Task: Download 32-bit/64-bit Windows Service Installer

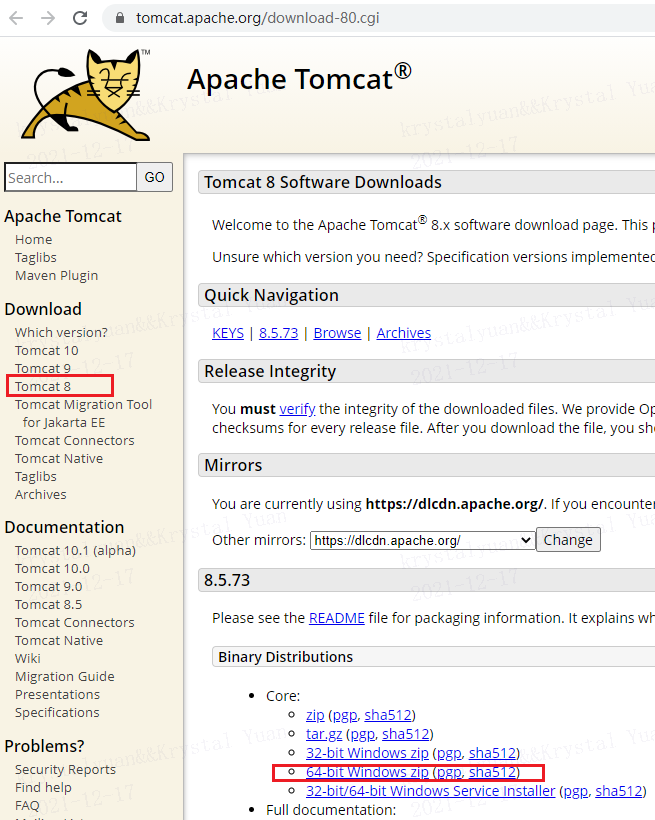Action: coord(431,791)
